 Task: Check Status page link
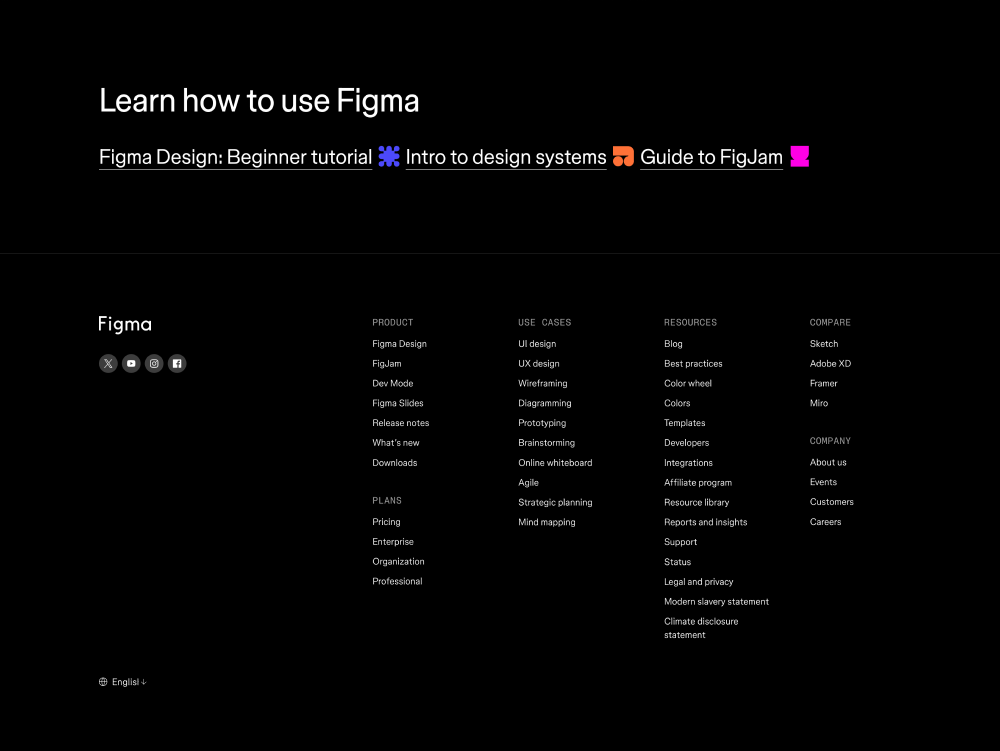point(678,562)
